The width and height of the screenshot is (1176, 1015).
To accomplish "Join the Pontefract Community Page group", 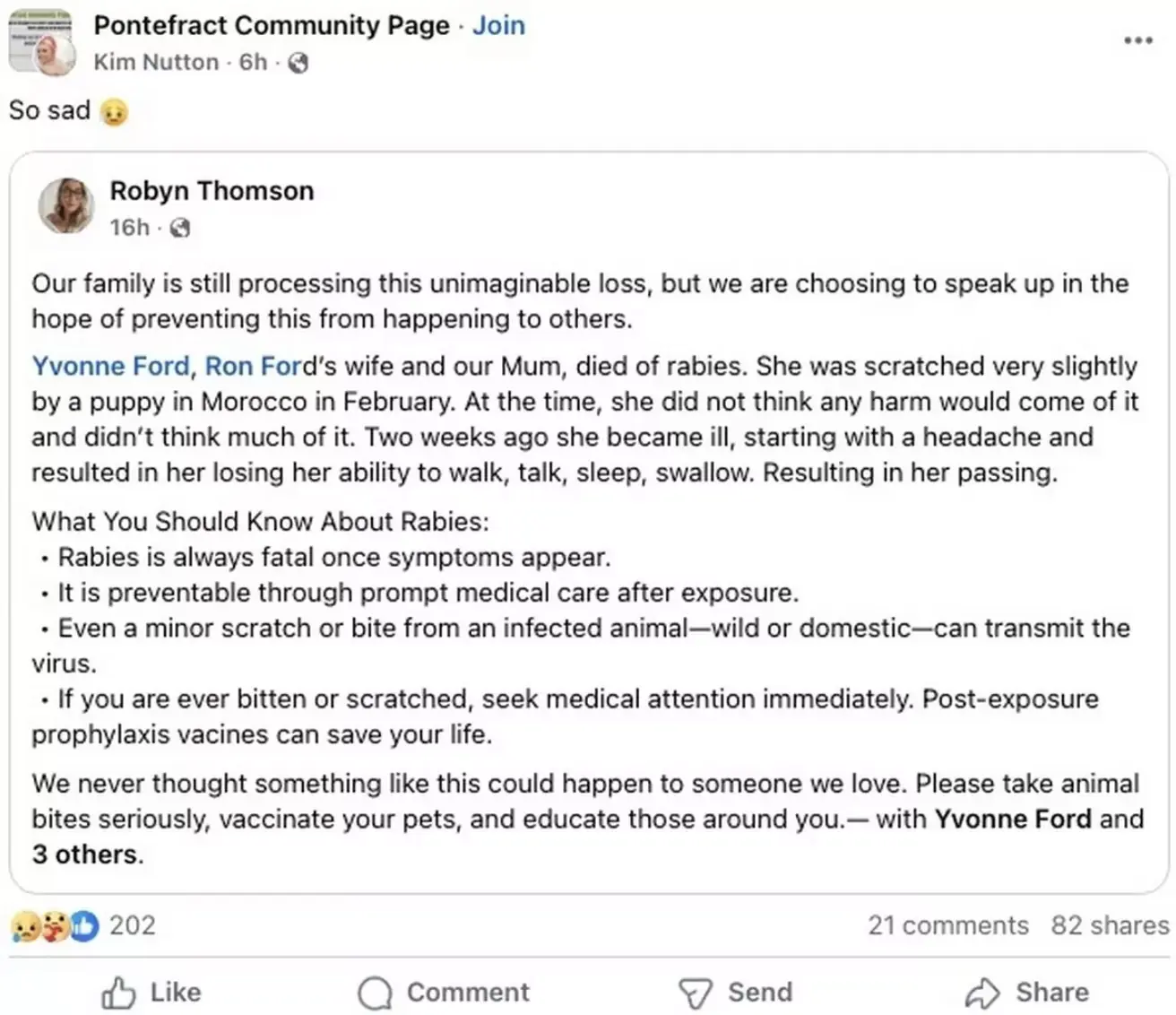I will coord(498,25).
